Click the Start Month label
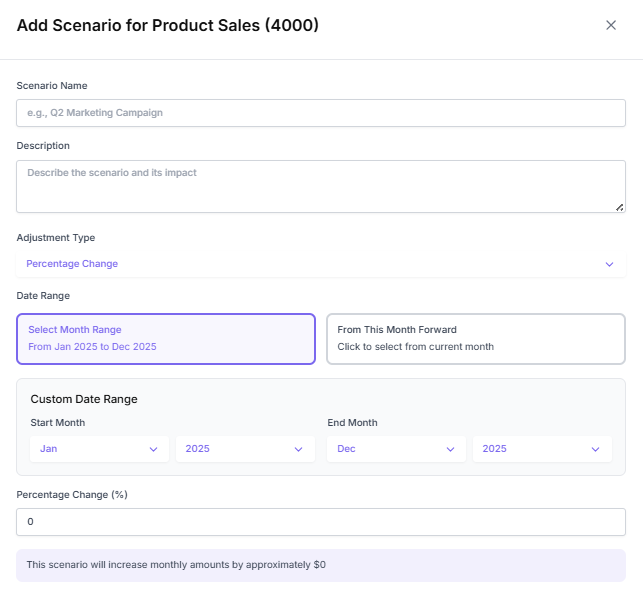 pyautogui.click(x=58, y=423)
